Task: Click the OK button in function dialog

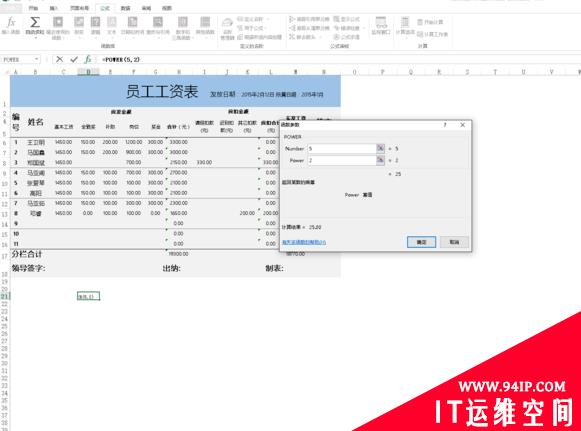Action: (421, 242)
